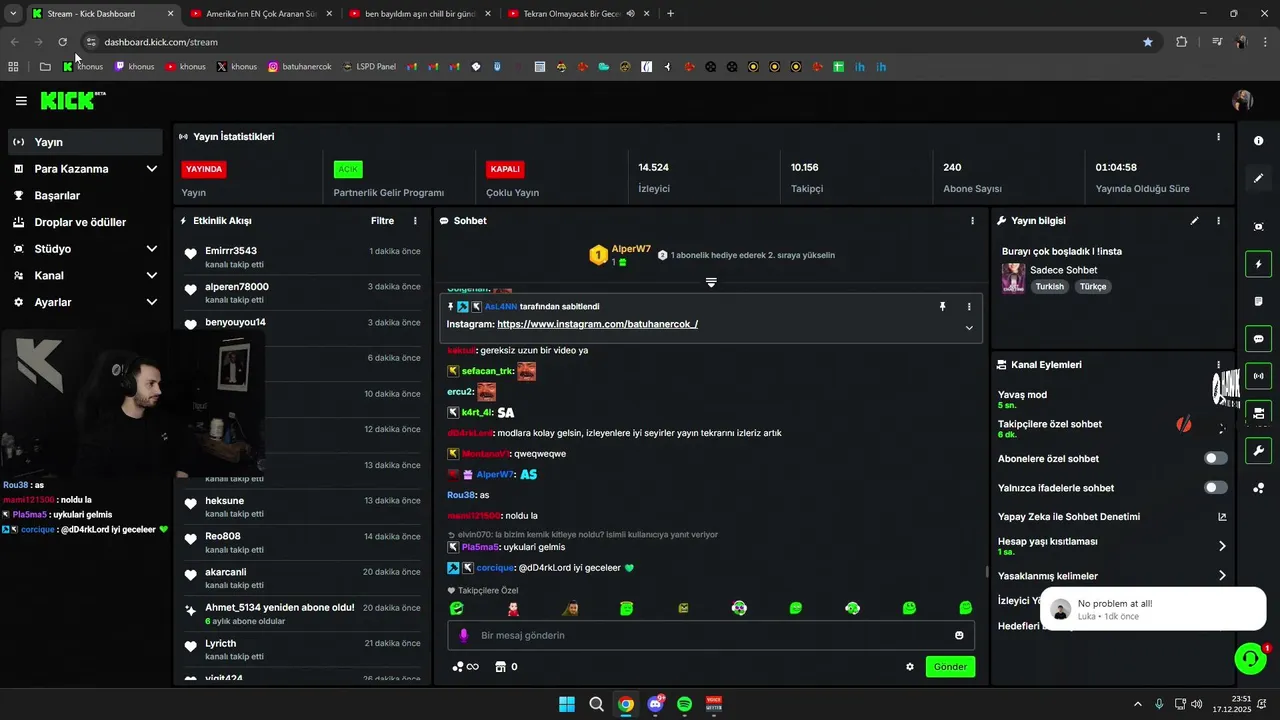This screenshot has height=720, width=1280.
Task: Click the Türkçe tag in Yayın bilgisi
Action: coord(1093,287)
